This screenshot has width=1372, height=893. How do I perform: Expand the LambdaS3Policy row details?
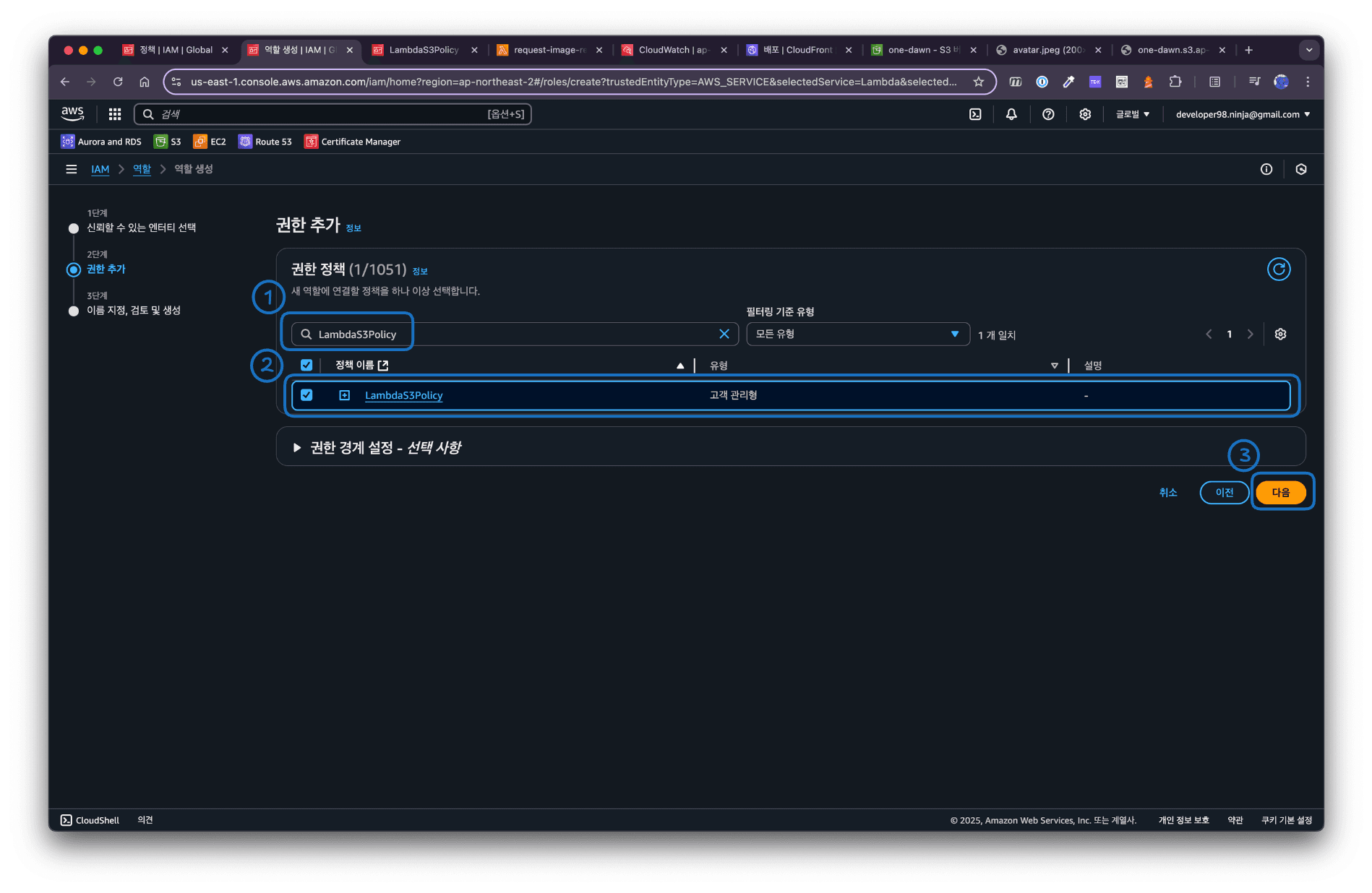[x=345, y=395]
